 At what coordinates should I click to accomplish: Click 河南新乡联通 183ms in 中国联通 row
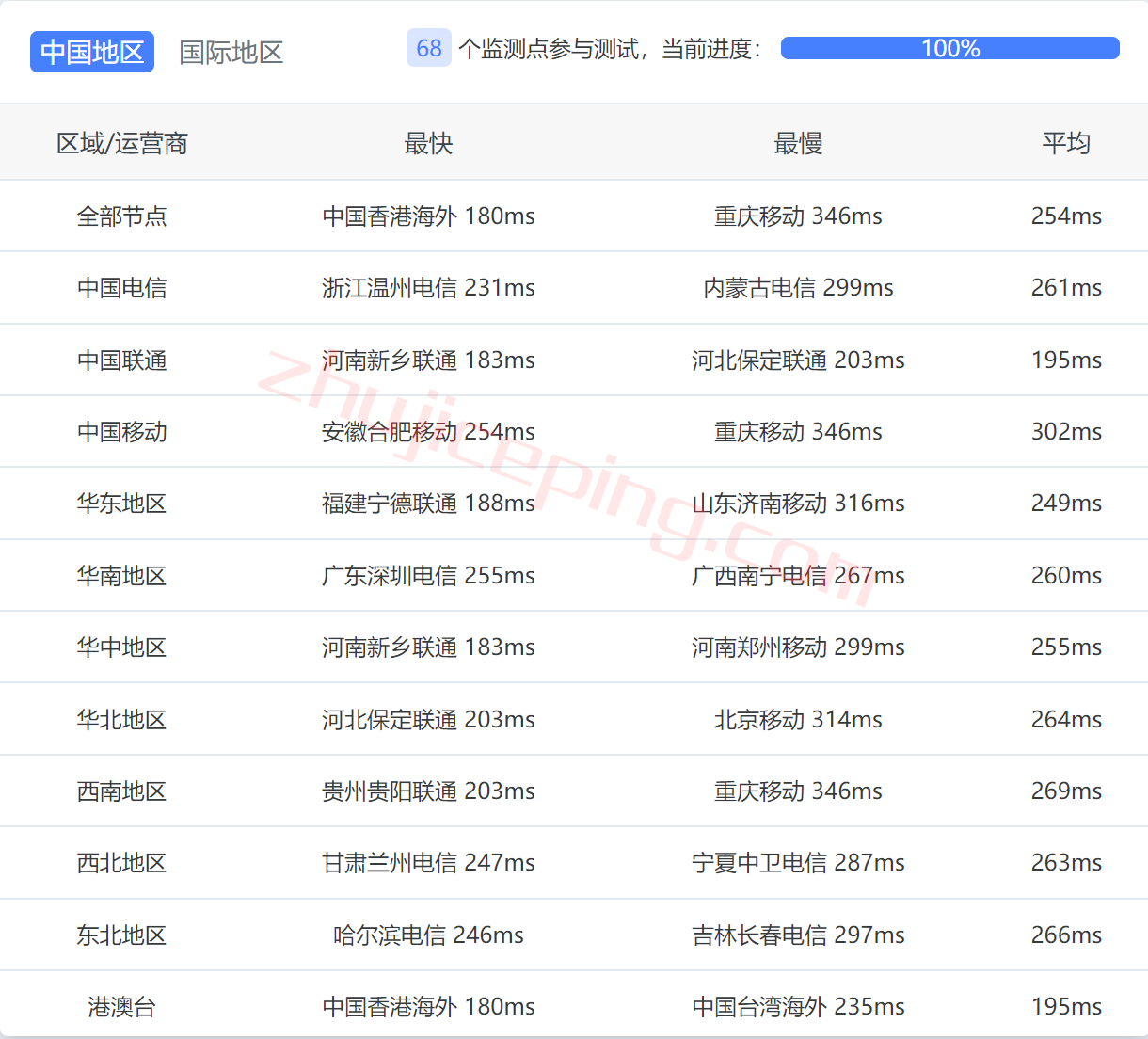(428, 360)
